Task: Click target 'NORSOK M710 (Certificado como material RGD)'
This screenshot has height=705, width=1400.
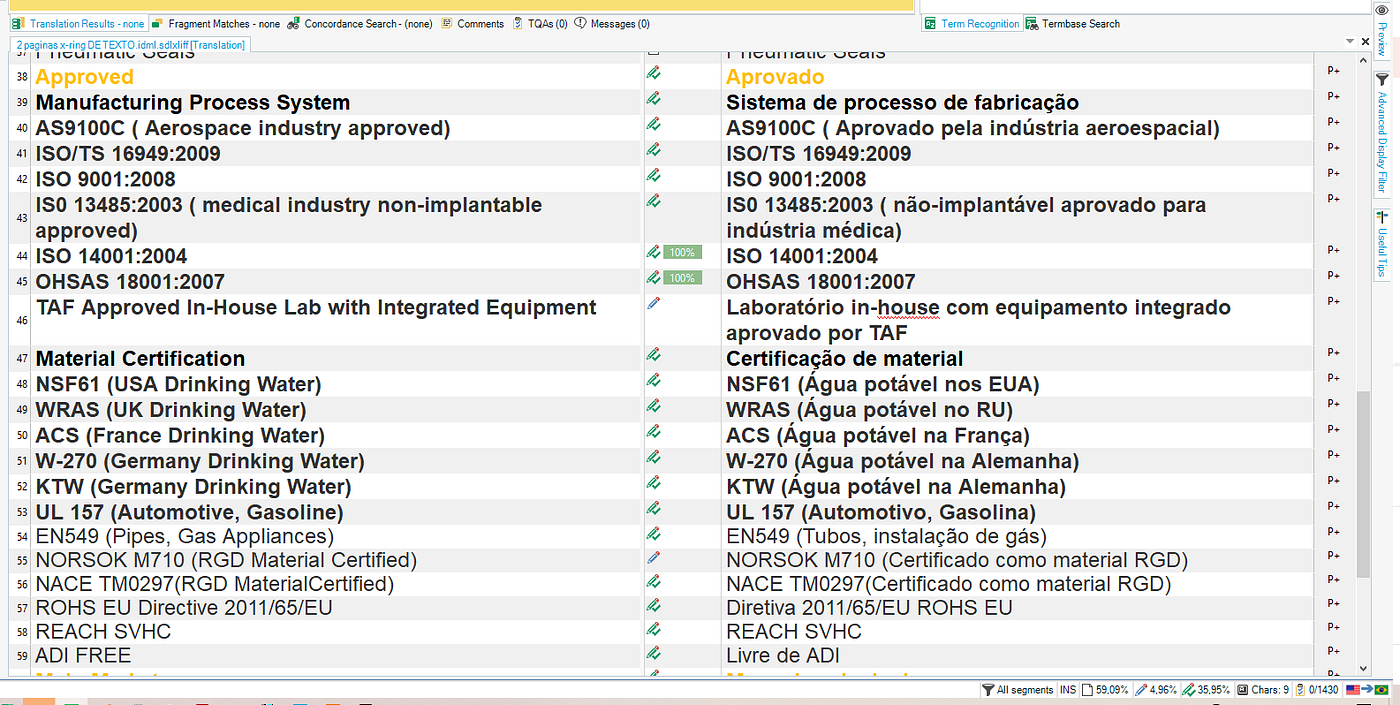Action: (x=957, y=560)
